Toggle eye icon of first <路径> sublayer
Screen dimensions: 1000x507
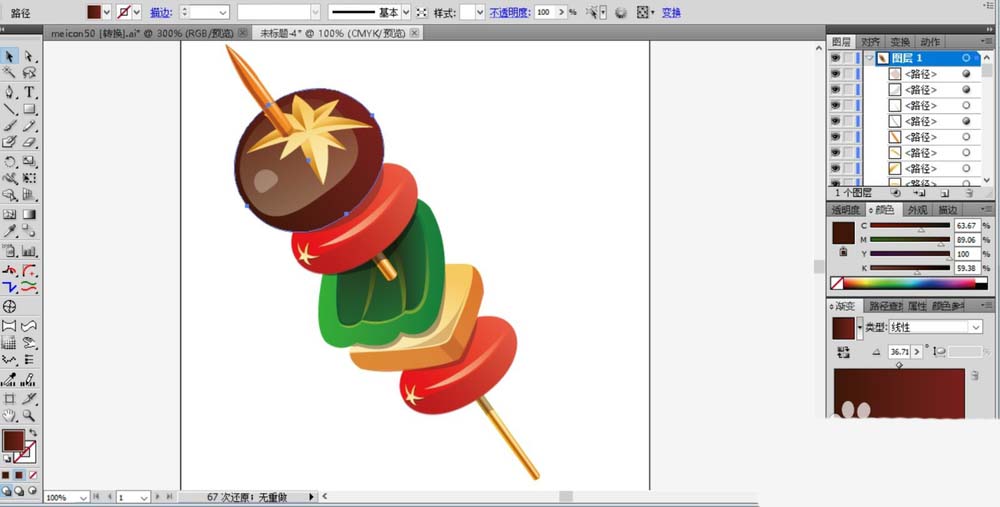[835, 74]
